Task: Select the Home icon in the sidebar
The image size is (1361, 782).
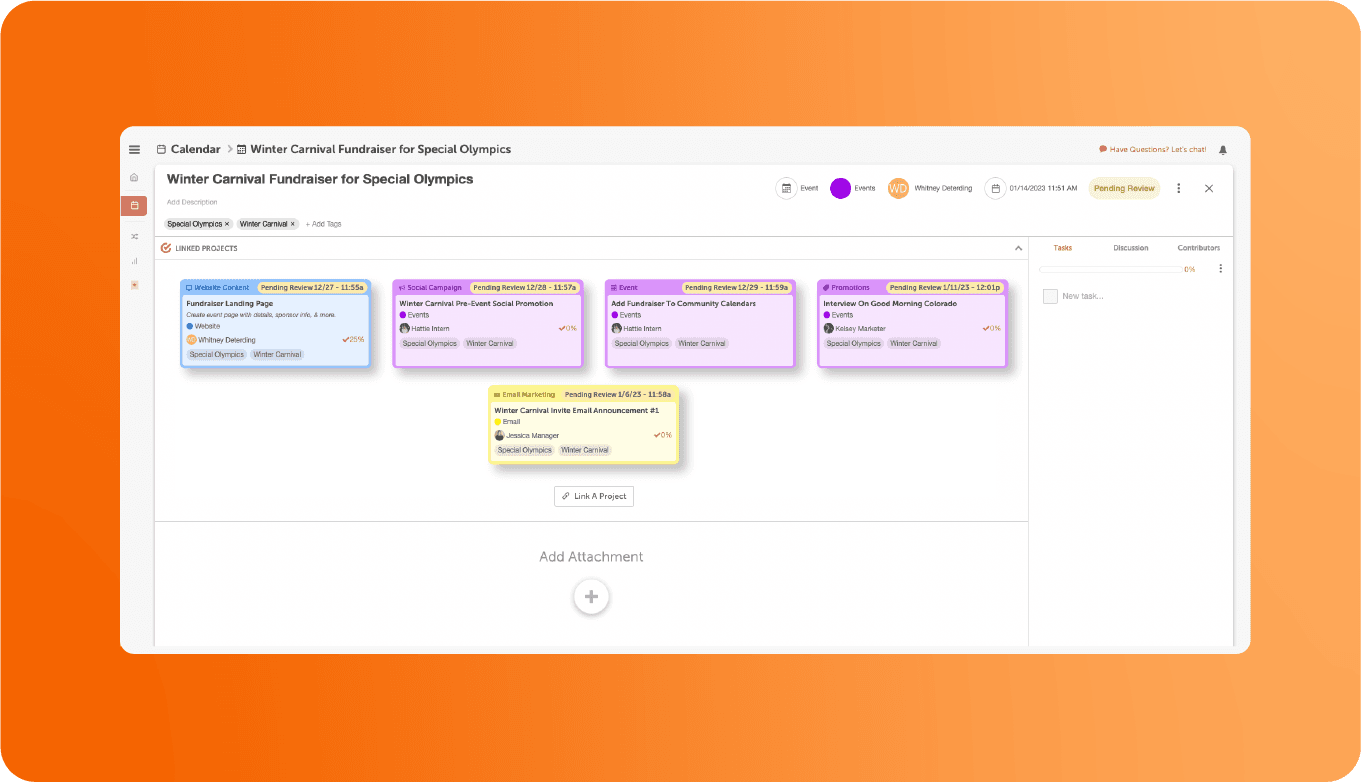Action: [x=134, y=177]
